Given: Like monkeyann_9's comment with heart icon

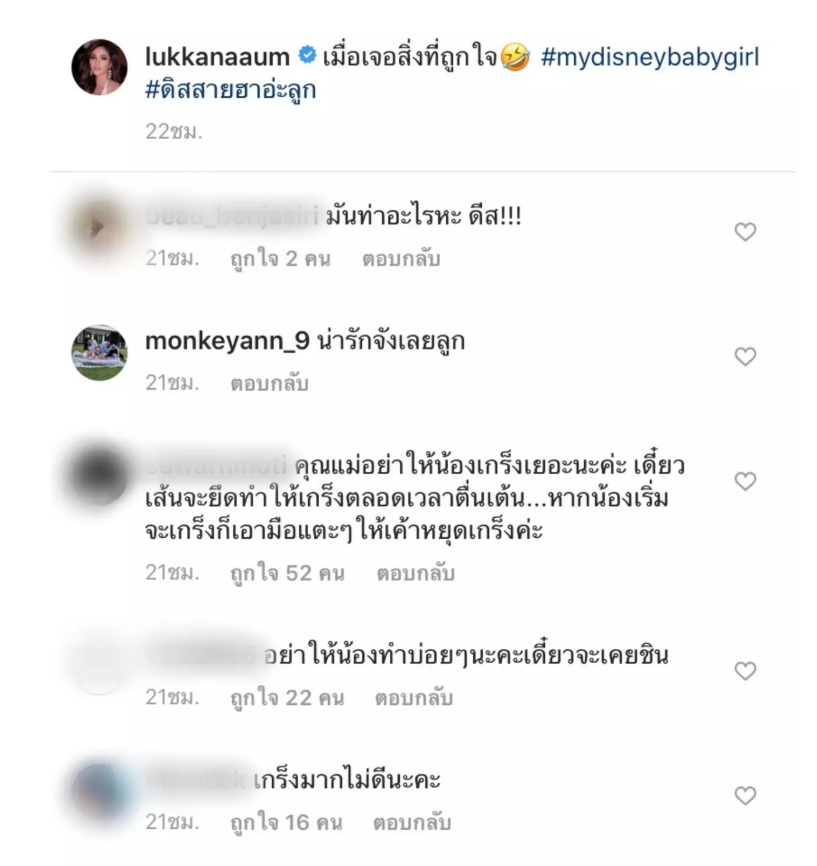Looking at the screenshot, I should (745, 356).
